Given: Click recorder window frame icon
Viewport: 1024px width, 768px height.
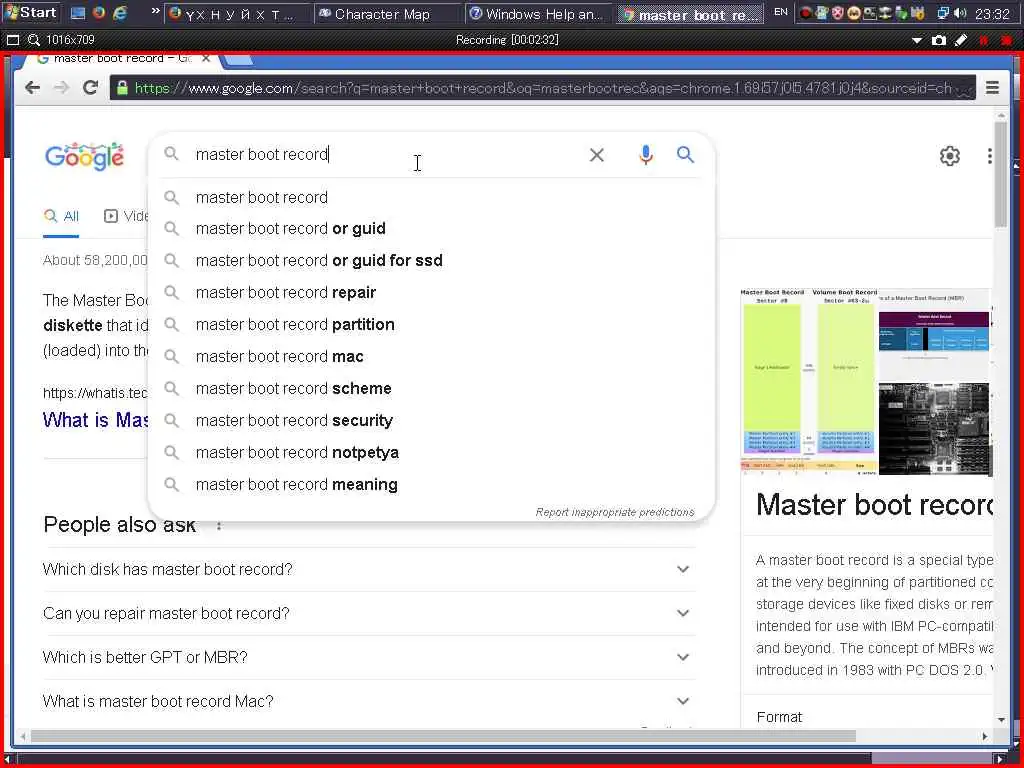Looking at the screenshot, I should click(12, 40).
